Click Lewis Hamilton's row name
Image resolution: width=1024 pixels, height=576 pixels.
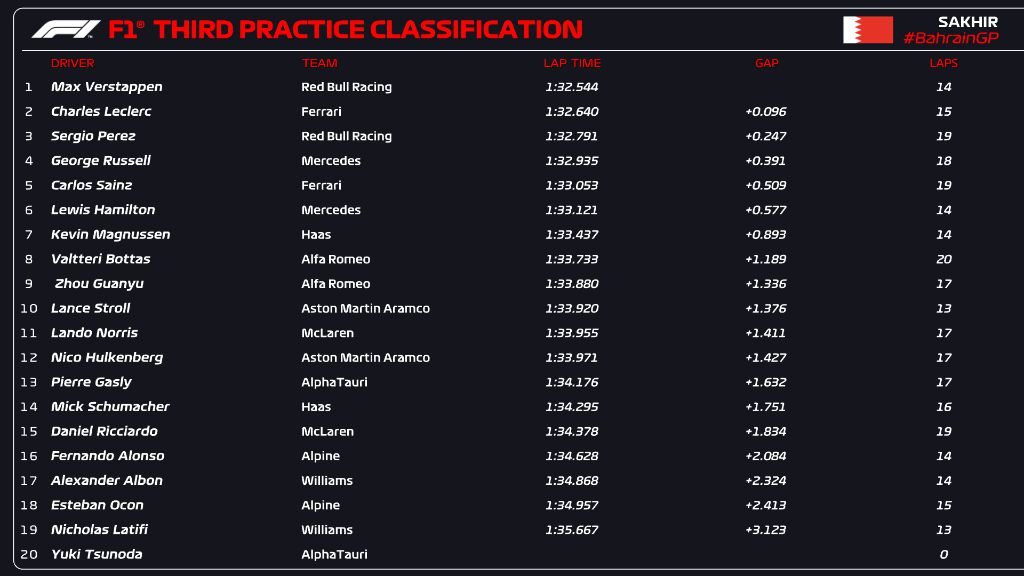[103, 210]
